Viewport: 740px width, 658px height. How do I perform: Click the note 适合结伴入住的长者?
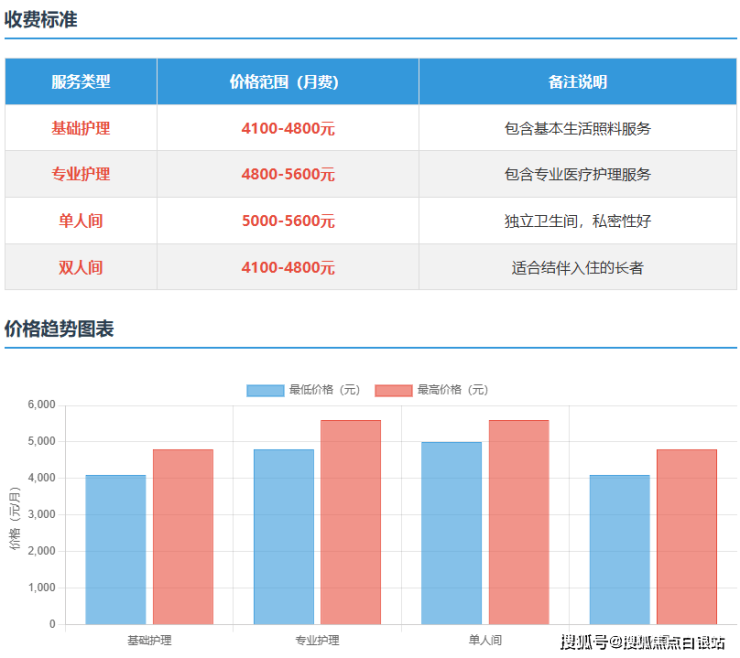click(578, 267)
